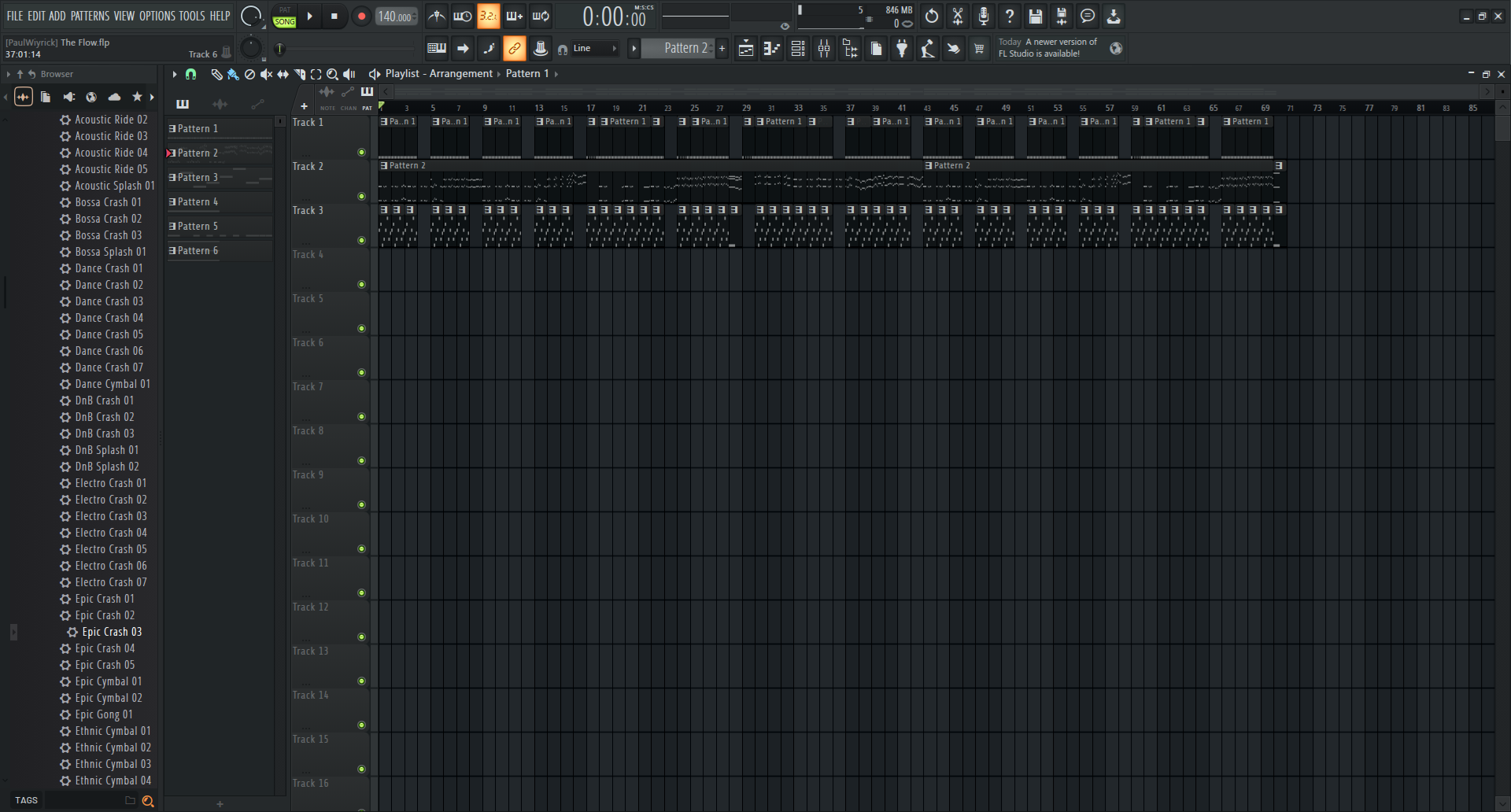The image size is (1511, 812).
Task: Open the shopping cart content library
Action: (x=979, y=49)
